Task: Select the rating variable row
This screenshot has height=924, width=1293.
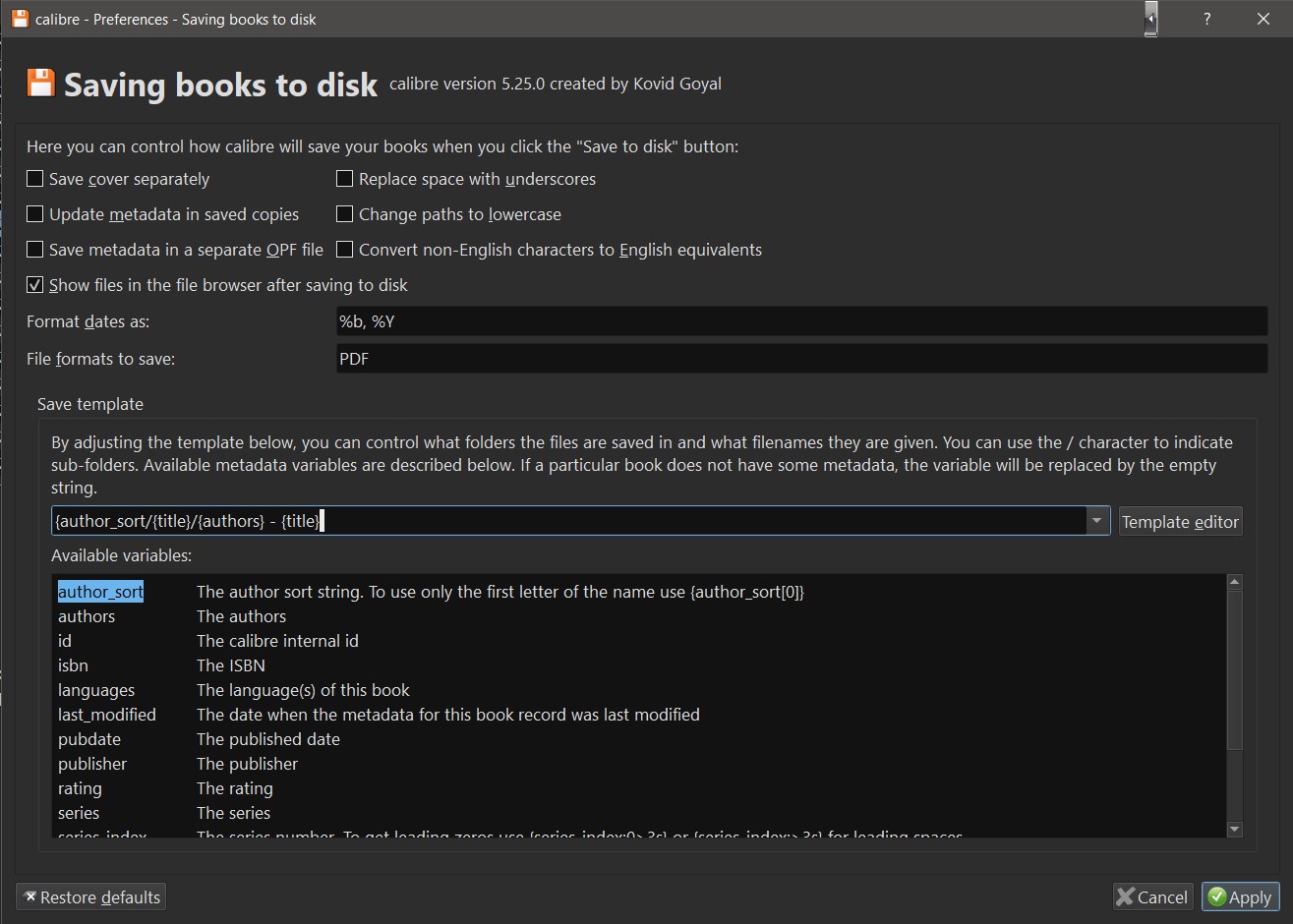Action: (x=80, y=788)
